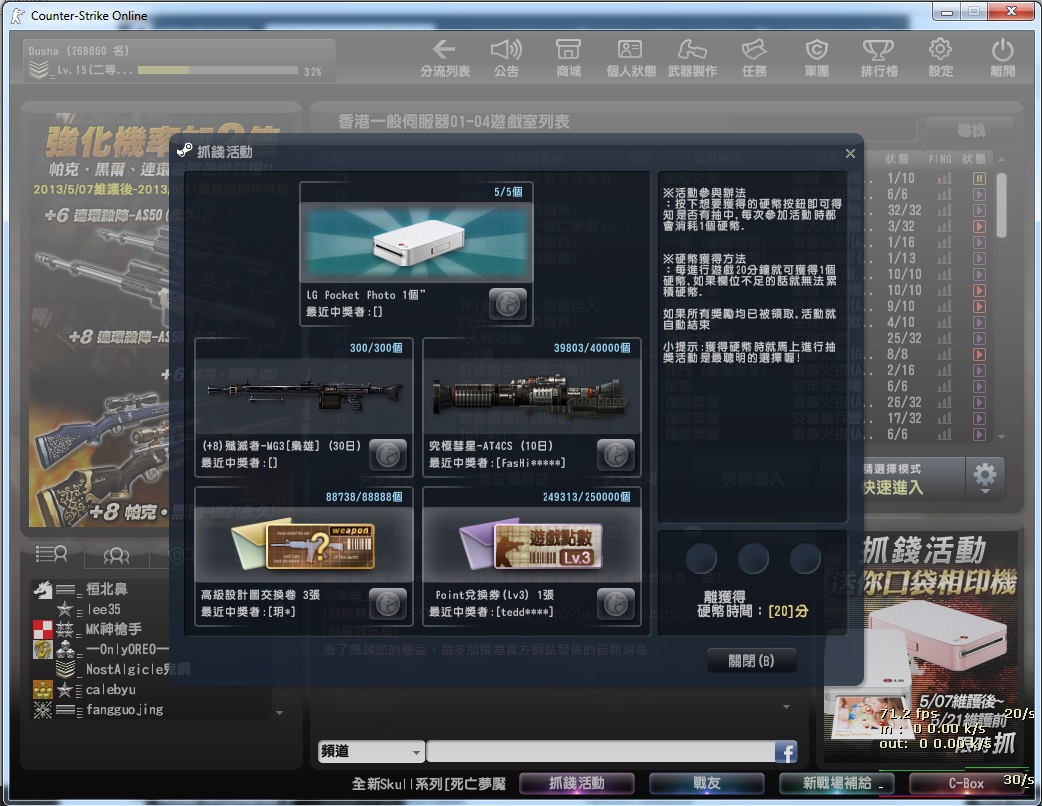
Task: Open the clan (軍團) shield icon
Action: (816, 57)
